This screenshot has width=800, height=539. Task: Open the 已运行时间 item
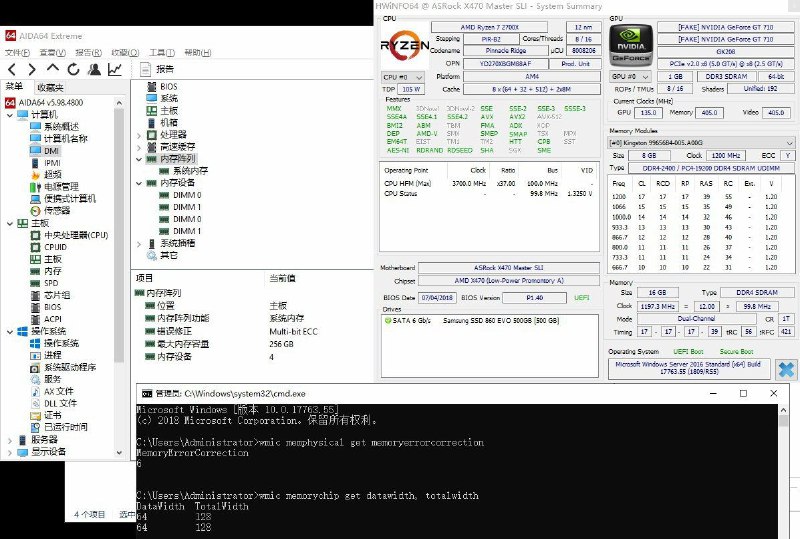click(65, 427)
